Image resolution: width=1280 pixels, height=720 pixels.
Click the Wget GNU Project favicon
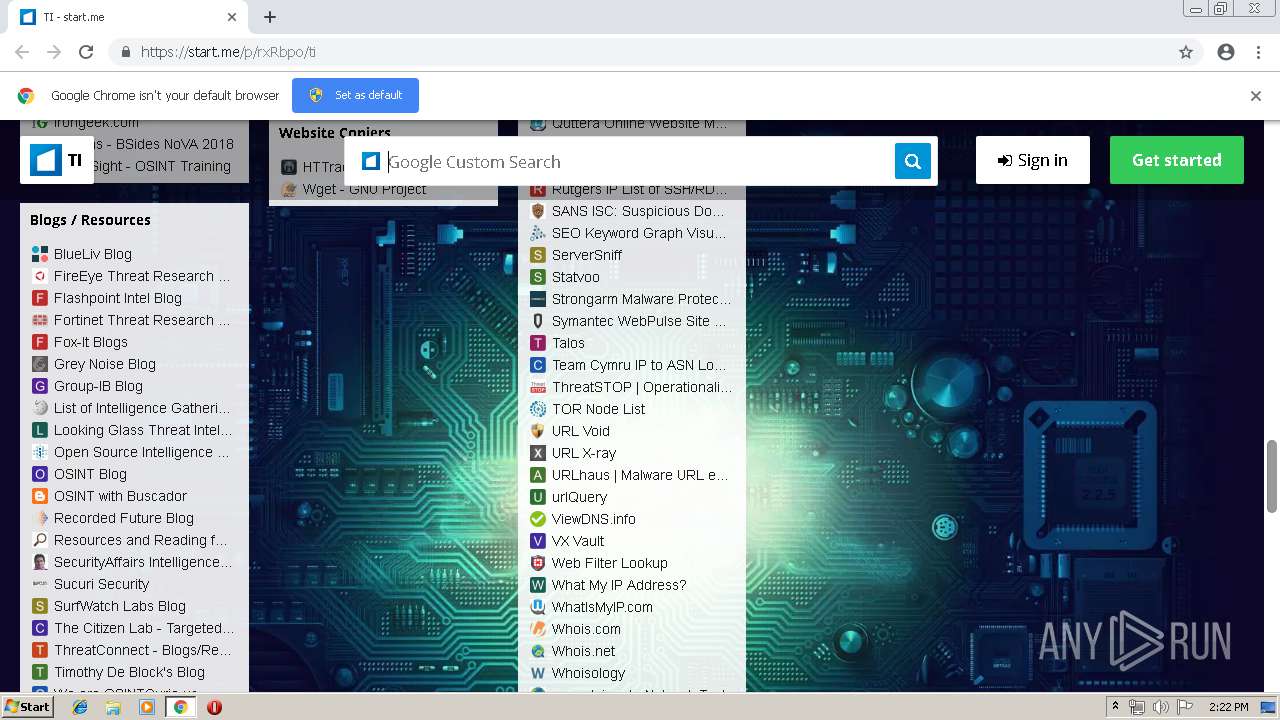click(289, 189)
